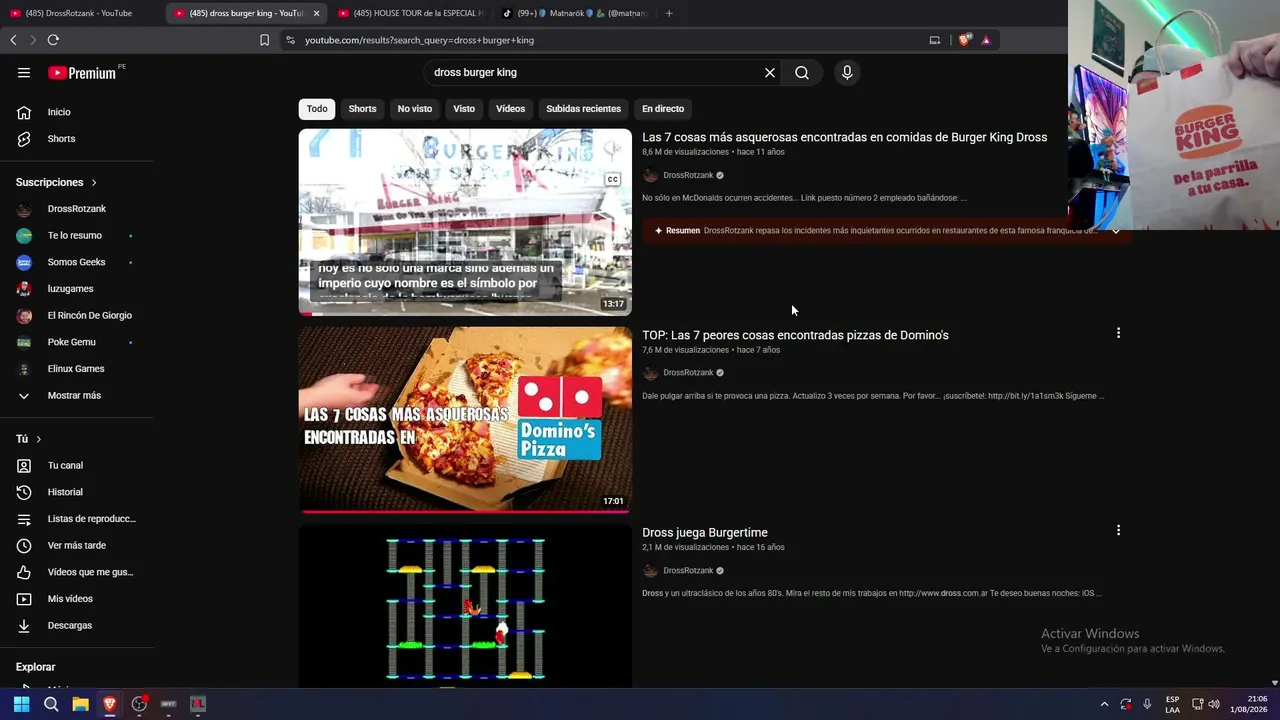Open the Burger King video title link
Viewport: 1280px width, 720px height.
coord(844,138)
